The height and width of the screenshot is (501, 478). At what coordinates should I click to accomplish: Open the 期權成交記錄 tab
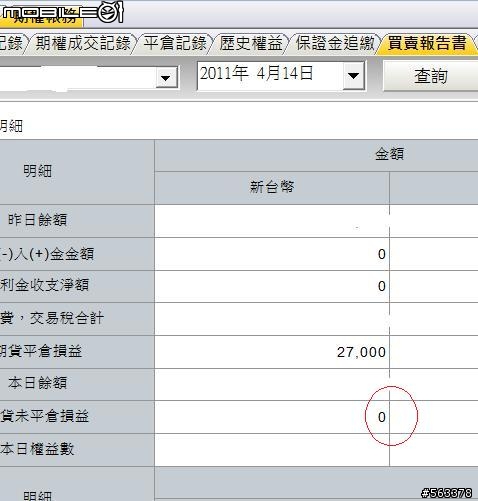(83, 43)
